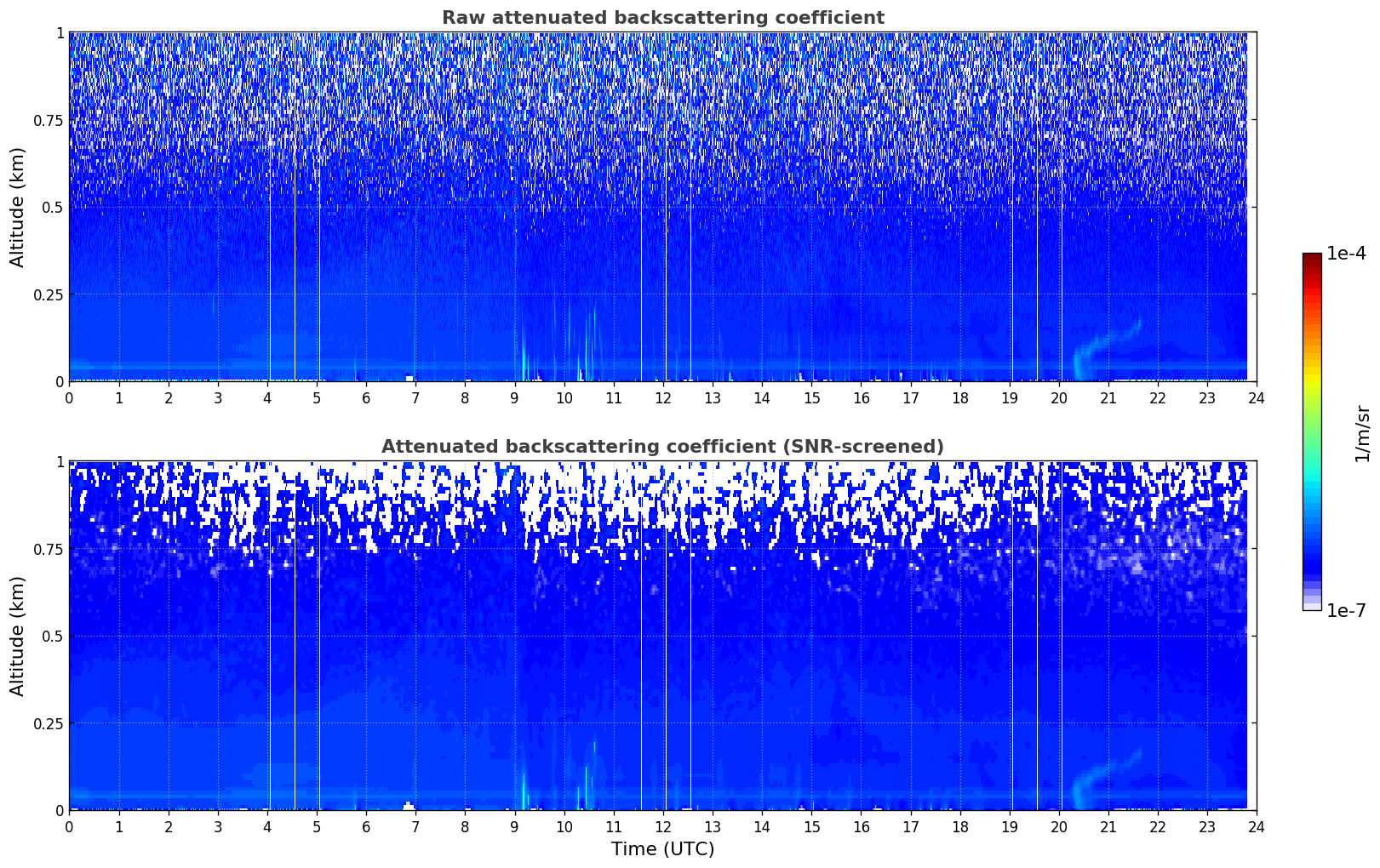Click the hour "24" tick under raw plot
1380x868 pixels.
tap(1257, 397)
